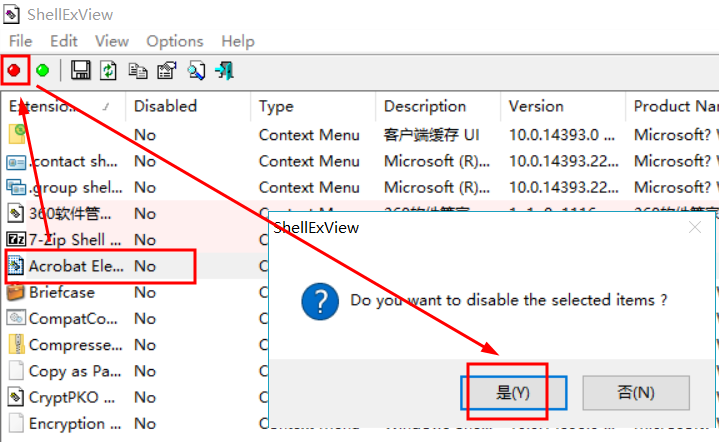Open the File menu

coord(21,41)
